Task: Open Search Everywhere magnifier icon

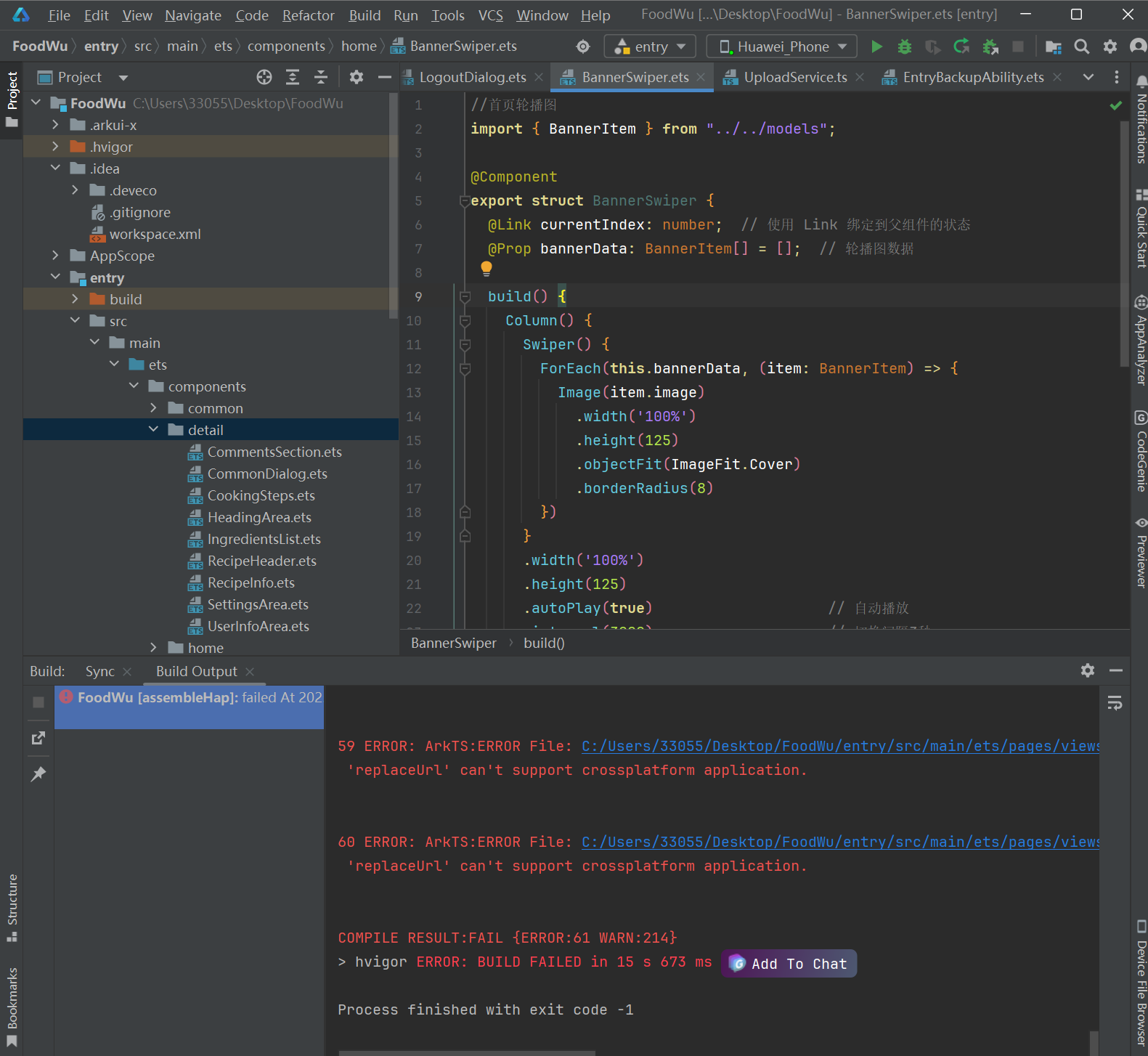Action: (1081, 46)
